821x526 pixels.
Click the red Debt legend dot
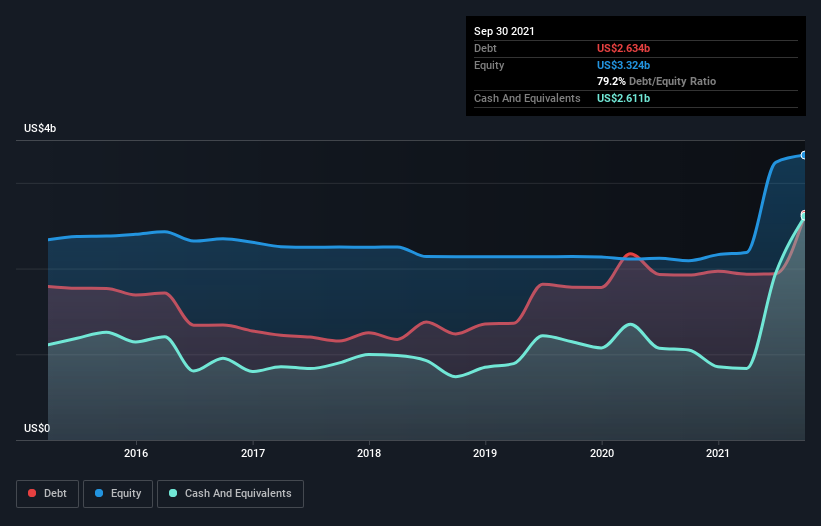[x=32, y=493]
